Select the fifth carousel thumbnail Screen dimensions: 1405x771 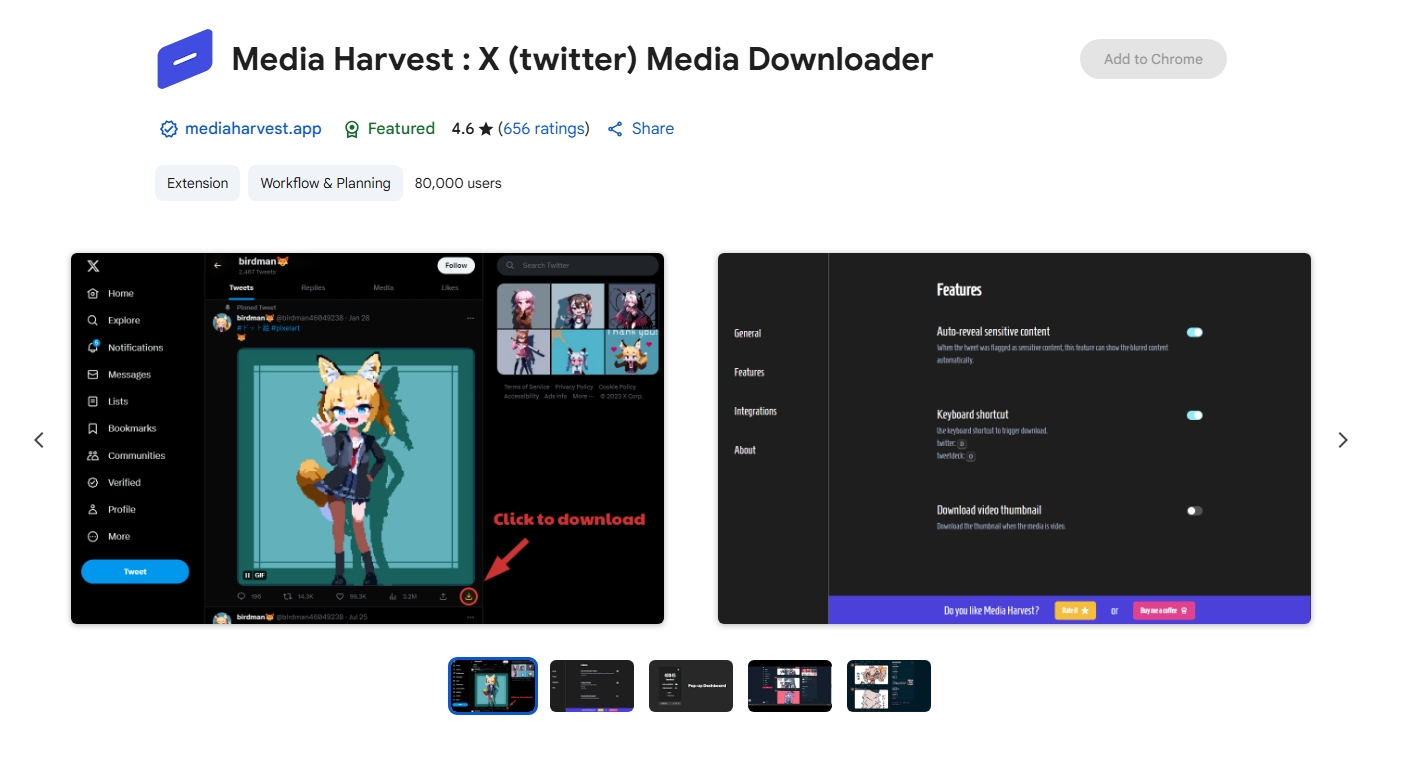(889, 686)
